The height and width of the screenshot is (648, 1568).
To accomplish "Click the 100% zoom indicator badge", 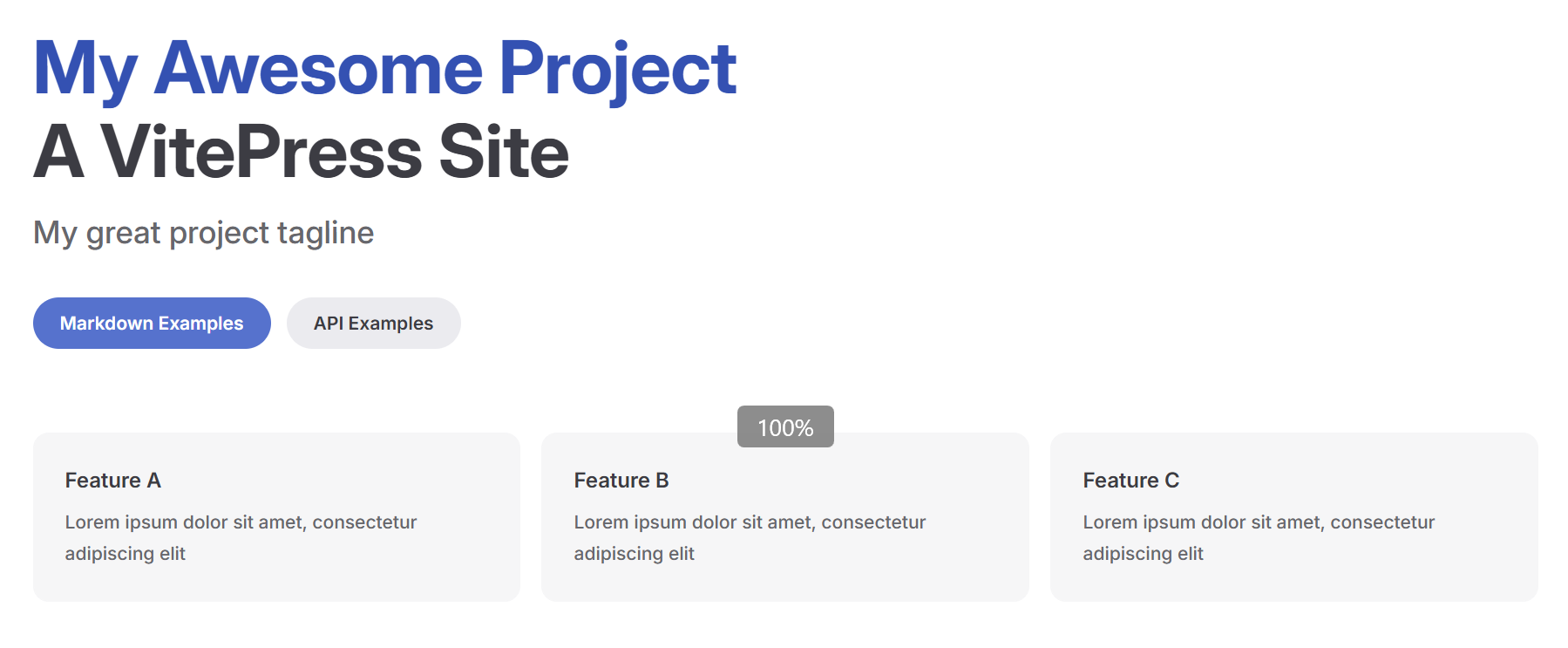I will click(785, 427).
